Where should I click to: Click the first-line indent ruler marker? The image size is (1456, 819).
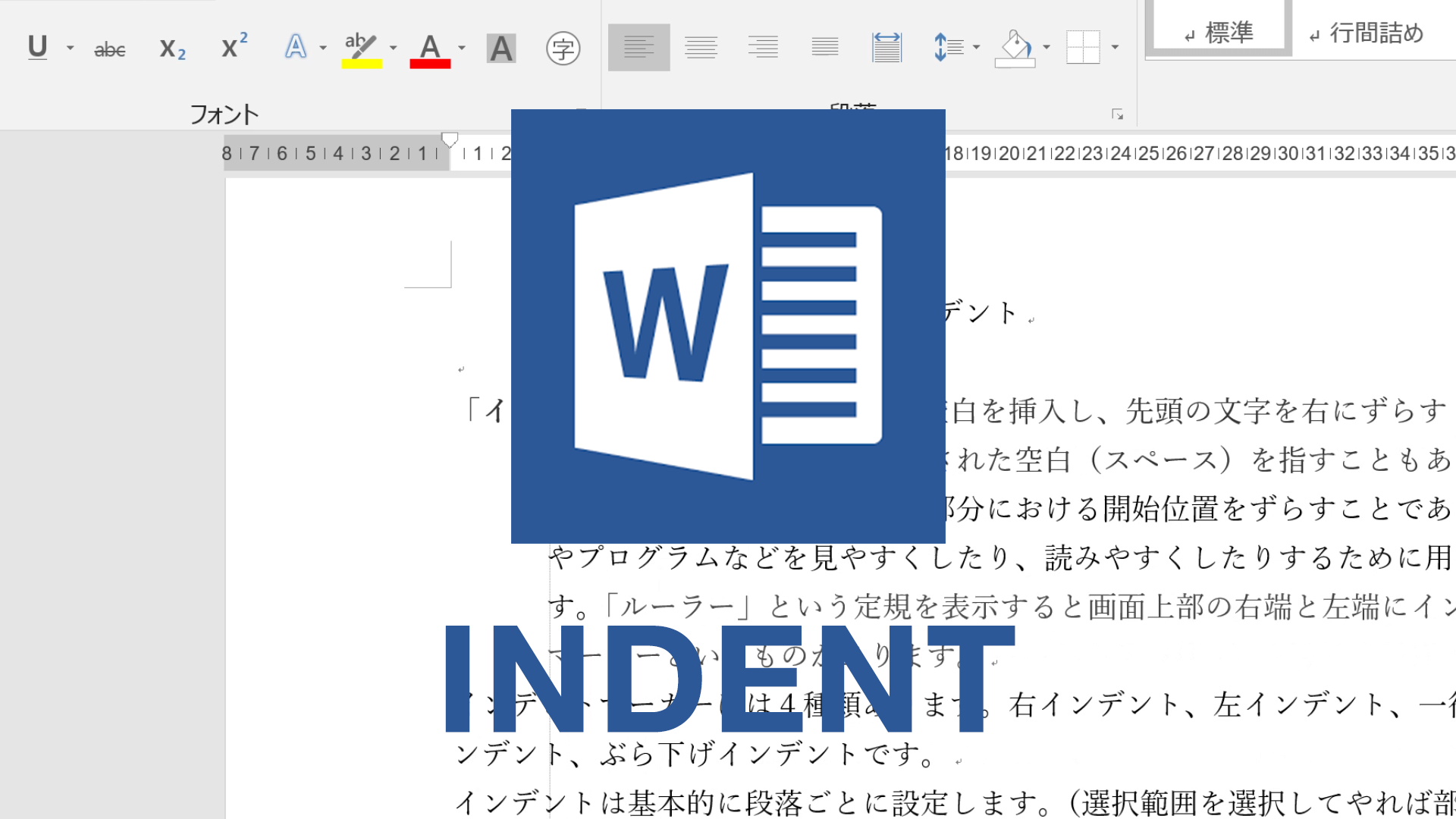click(x=450, y=140)
